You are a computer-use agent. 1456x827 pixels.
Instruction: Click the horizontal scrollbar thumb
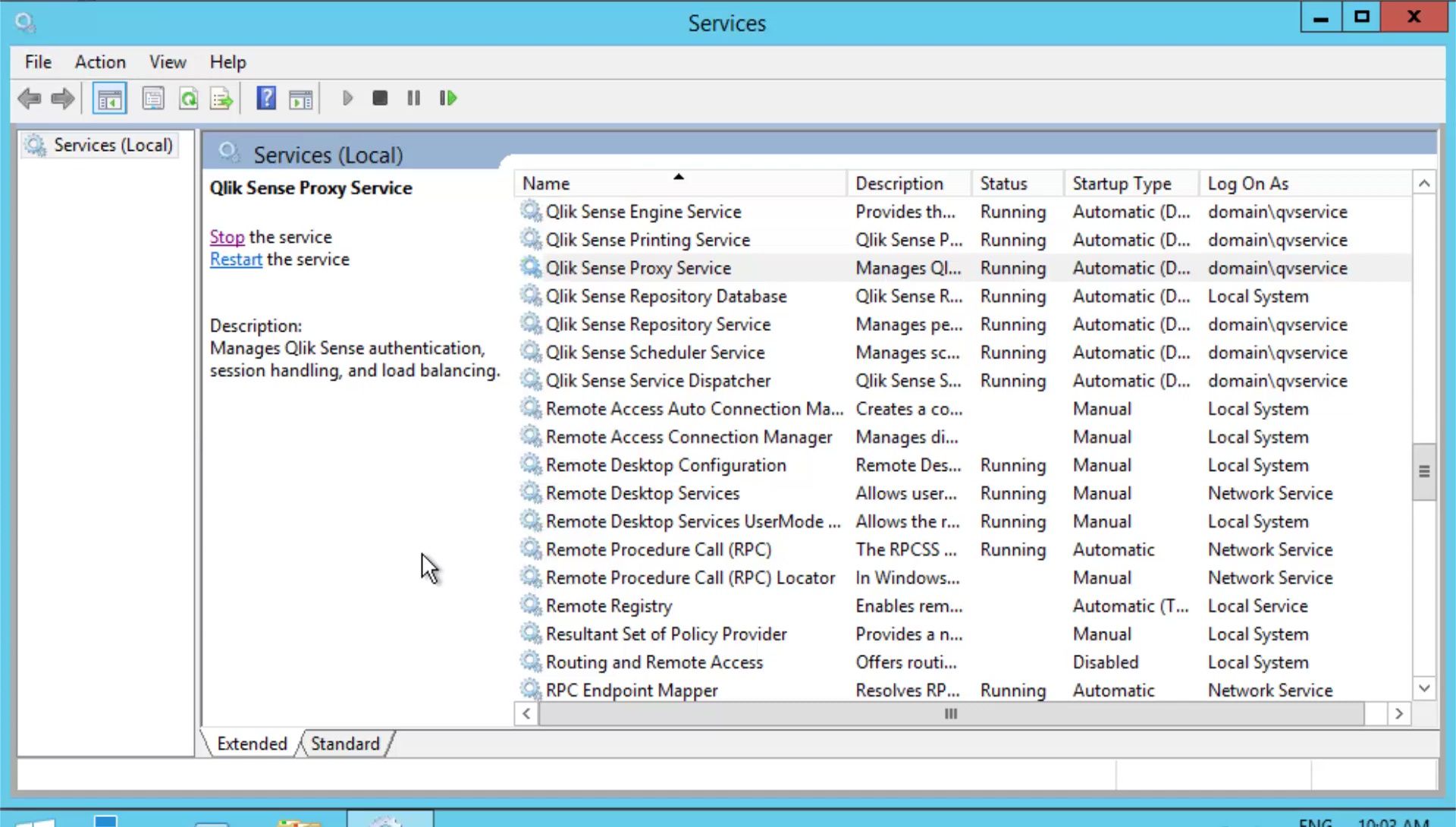pyautogui.click(x=951, y=713)
